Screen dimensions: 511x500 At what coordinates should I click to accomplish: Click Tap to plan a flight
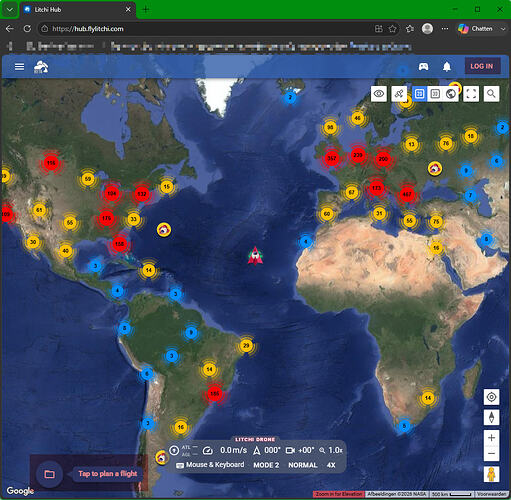(x=108, y=473)
